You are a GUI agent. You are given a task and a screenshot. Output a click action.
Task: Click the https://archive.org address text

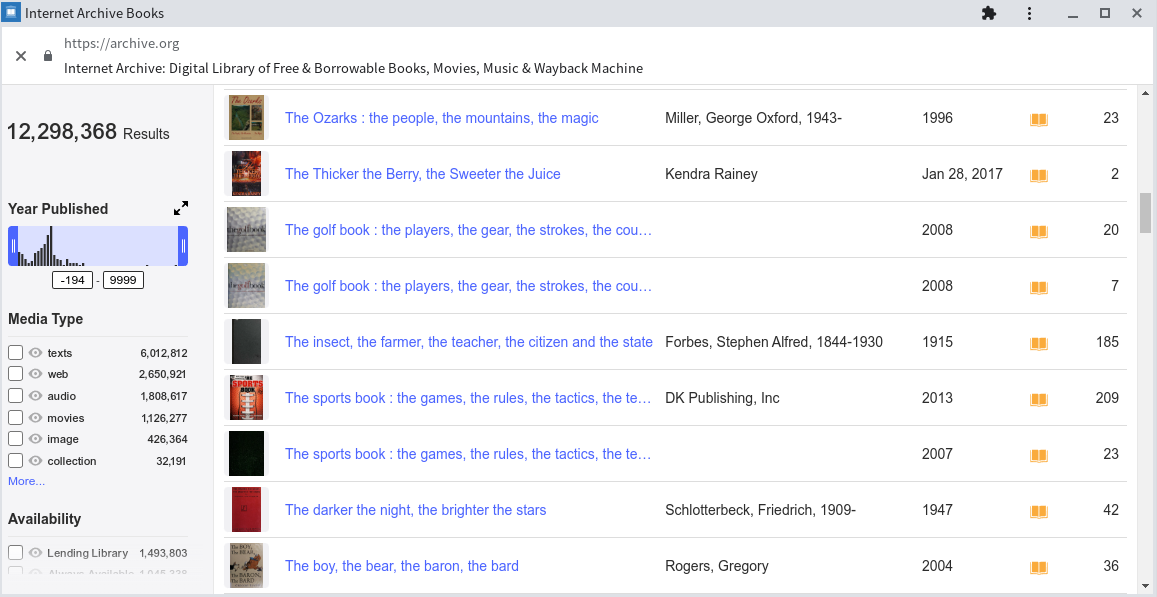(x=122, y=44)
